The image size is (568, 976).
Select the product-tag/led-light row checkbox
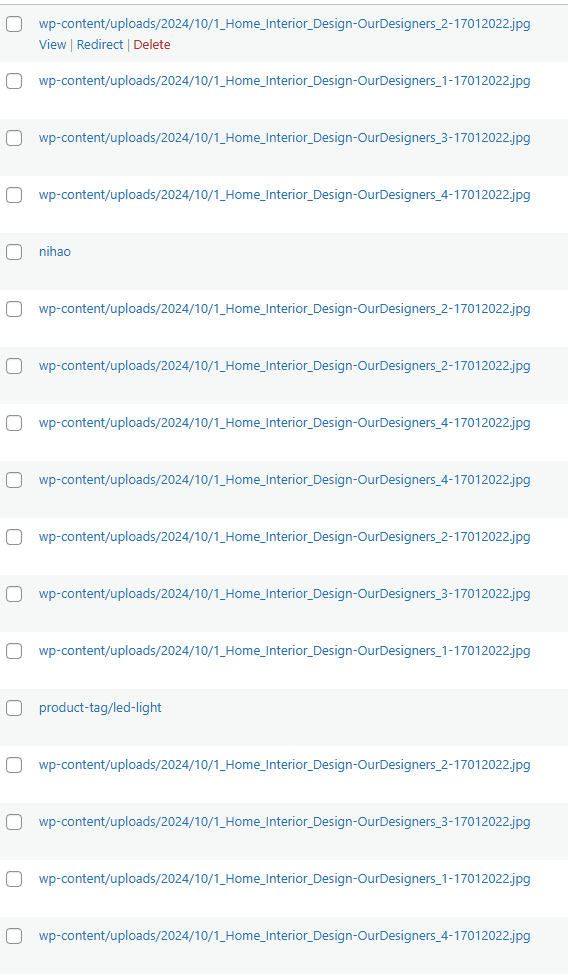[14, 708]
